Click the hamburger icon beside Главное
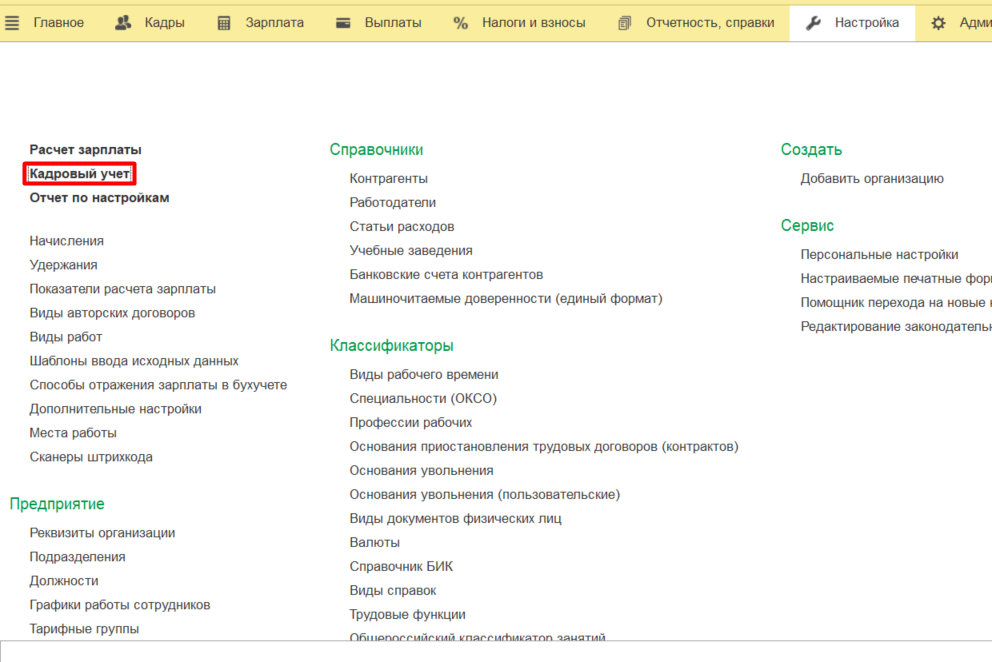 [x=12, y=23]
